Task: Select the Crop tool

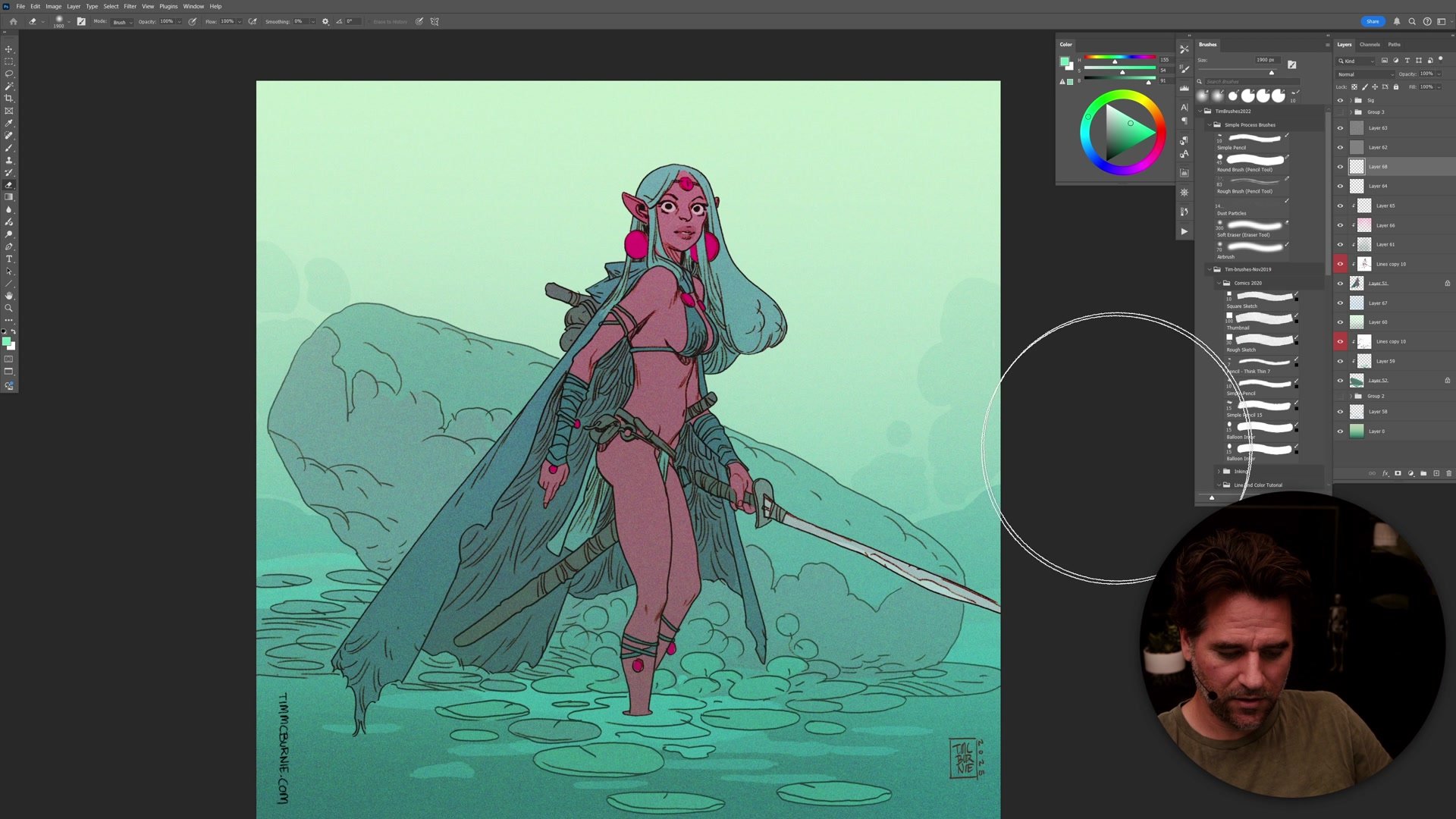Action: click(x=9, y=99)
